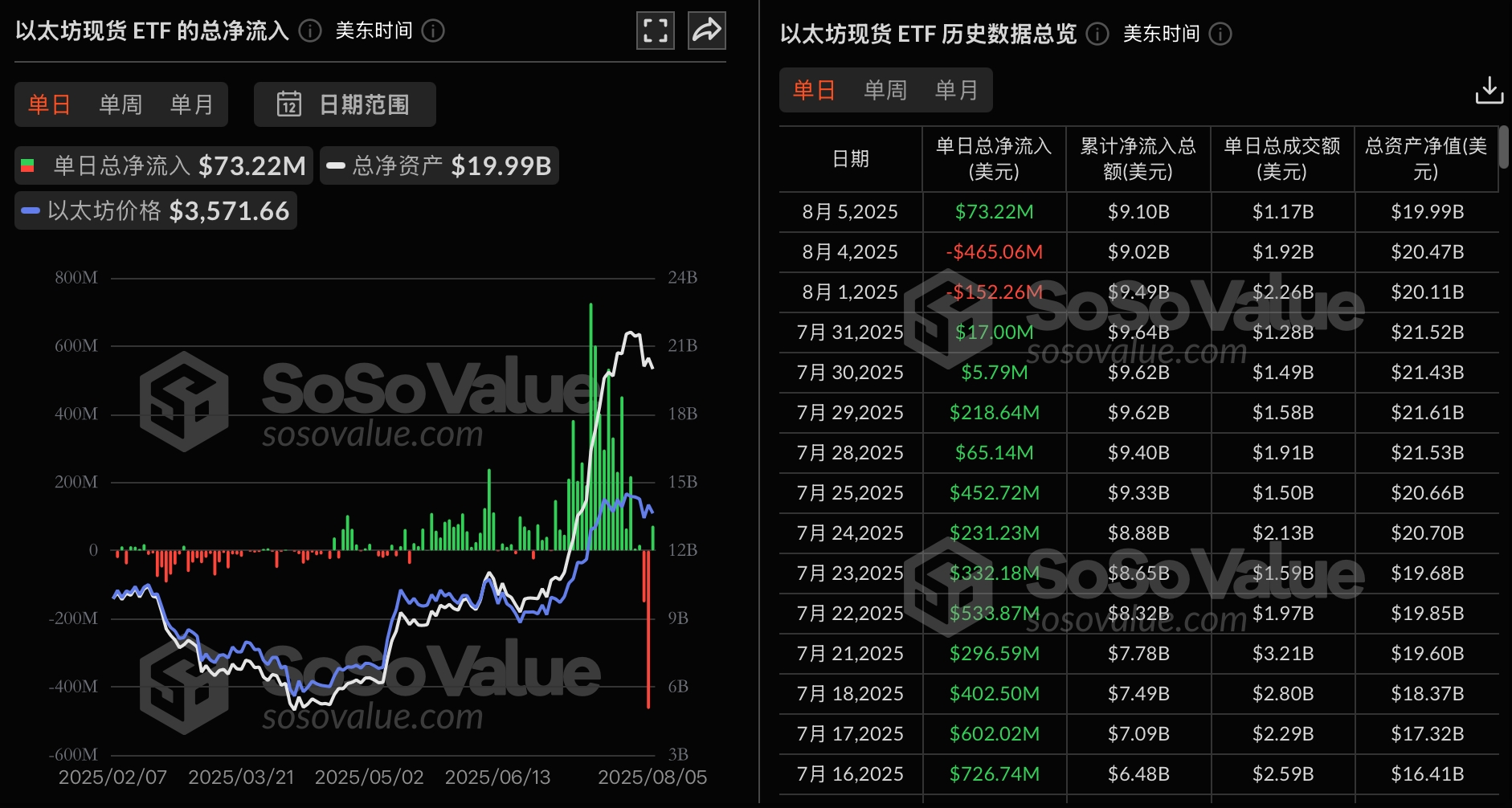Switch history table to 单周
1512x808 pixels.
pyautogui.click(x=885, y=90)
